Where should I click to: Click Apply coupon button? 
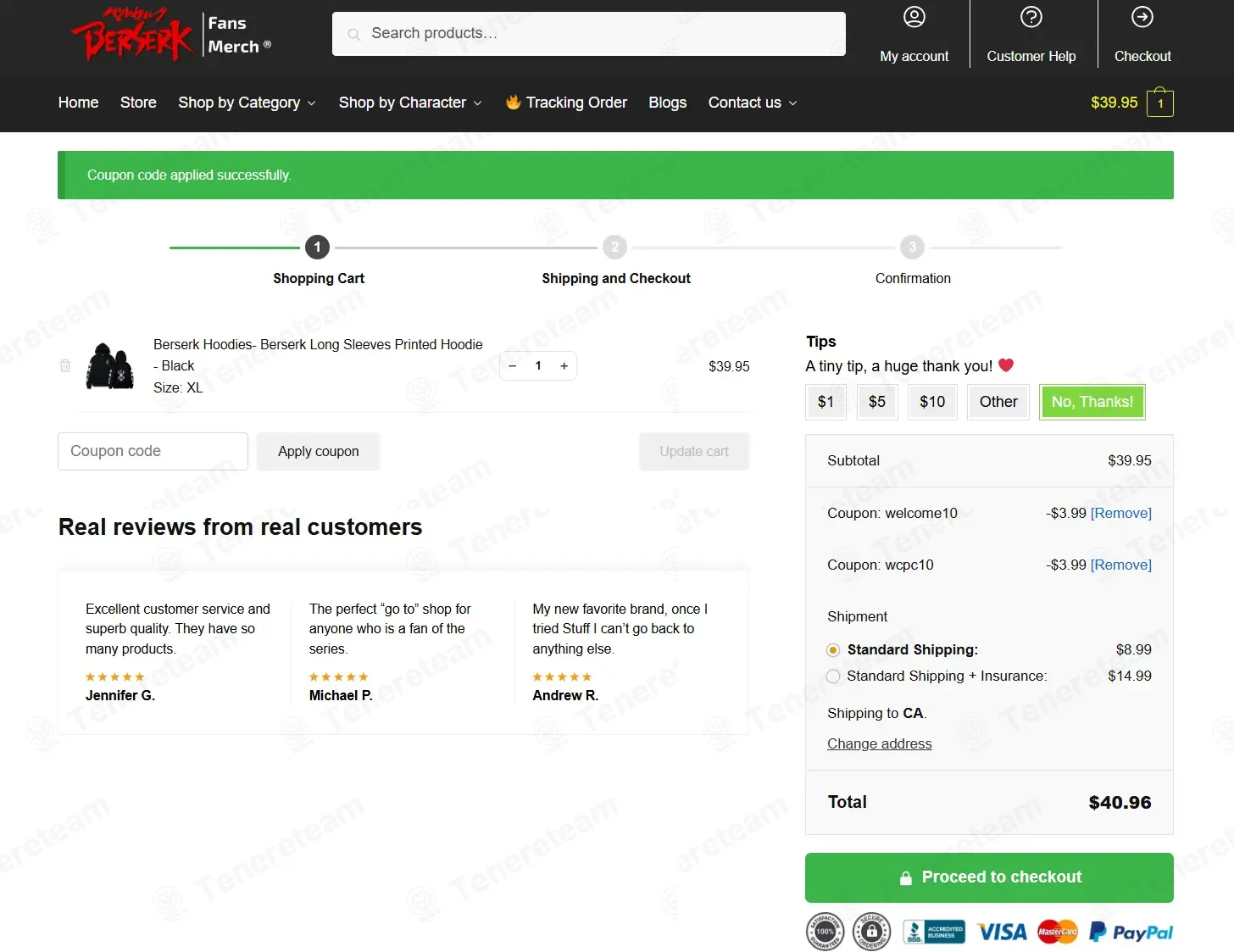point(319,451)
